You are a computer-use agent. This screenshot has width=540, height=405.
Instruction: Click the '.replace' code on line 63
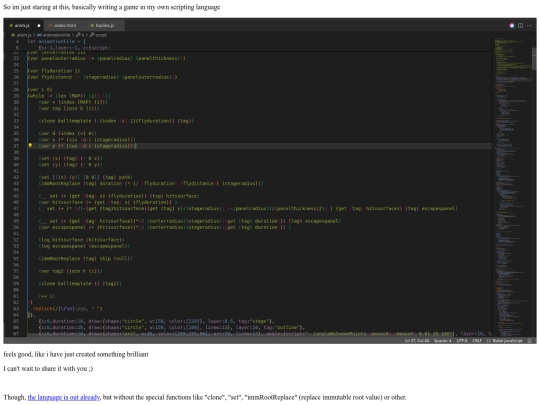66,309
